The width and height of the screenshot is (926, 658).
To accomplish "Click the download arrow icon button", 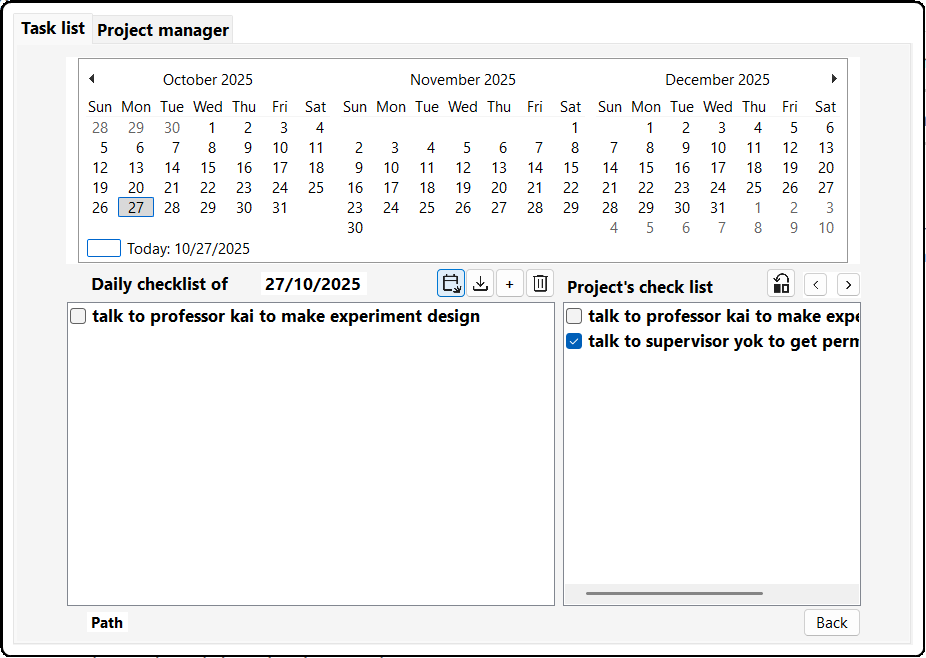I will click(481, 284).
